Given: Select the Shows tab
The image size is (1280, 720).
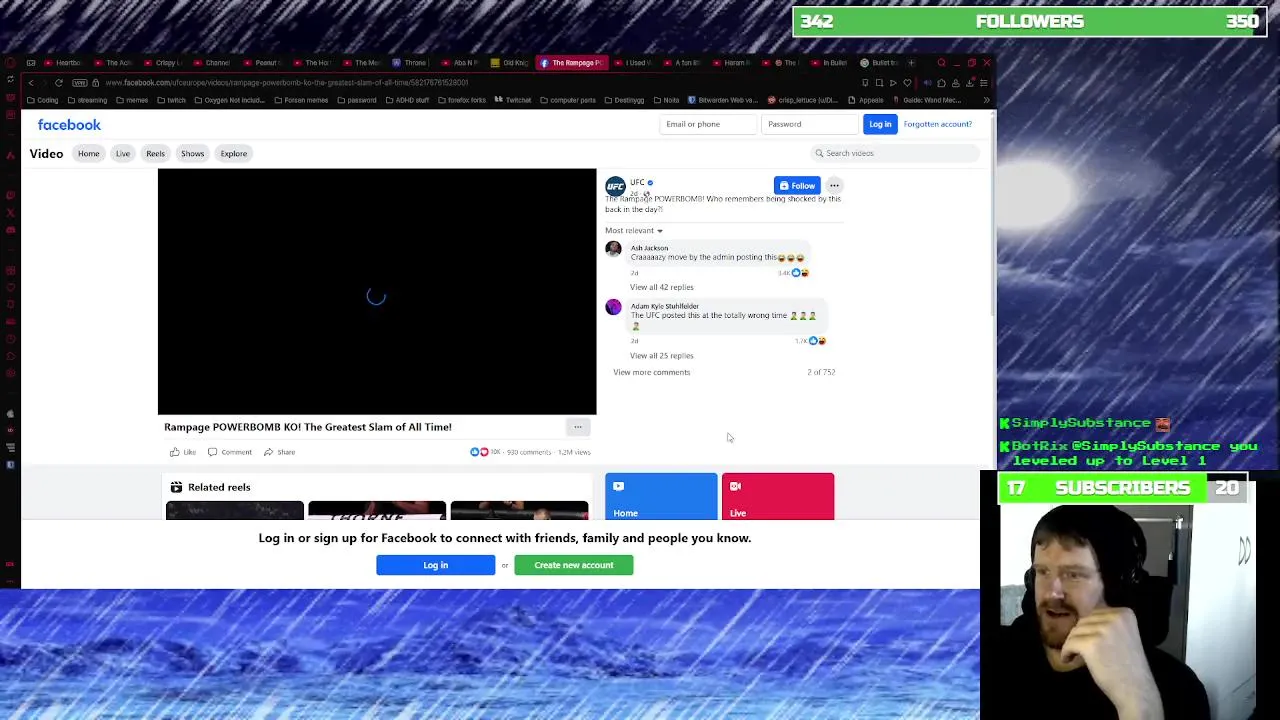Looking at the screenshot, I should [192, 153].
